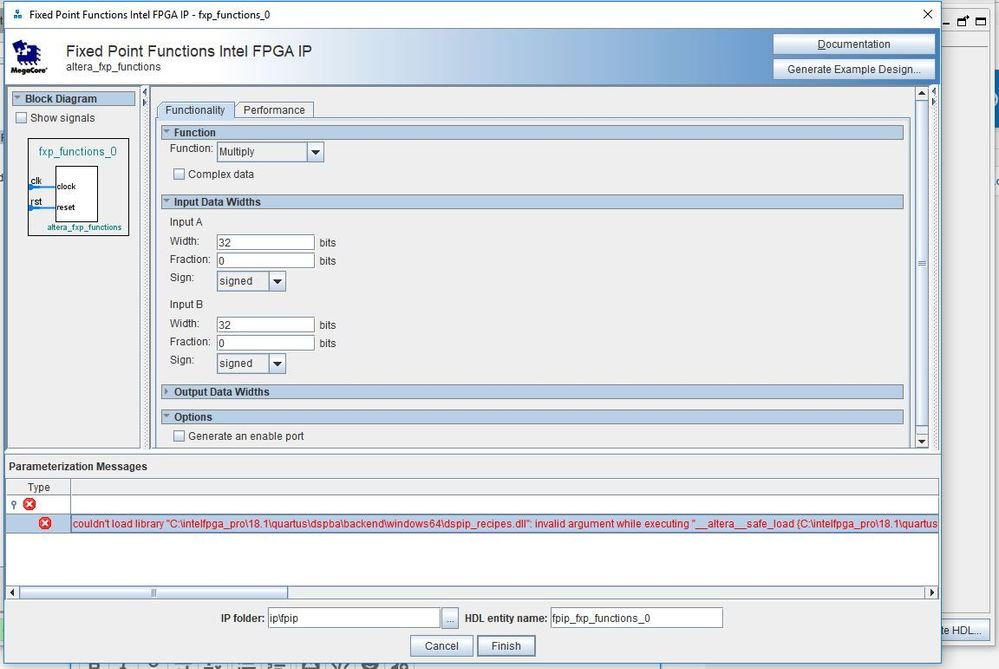
Task: Click the Type column header
Action: click(x=38, y=487)
